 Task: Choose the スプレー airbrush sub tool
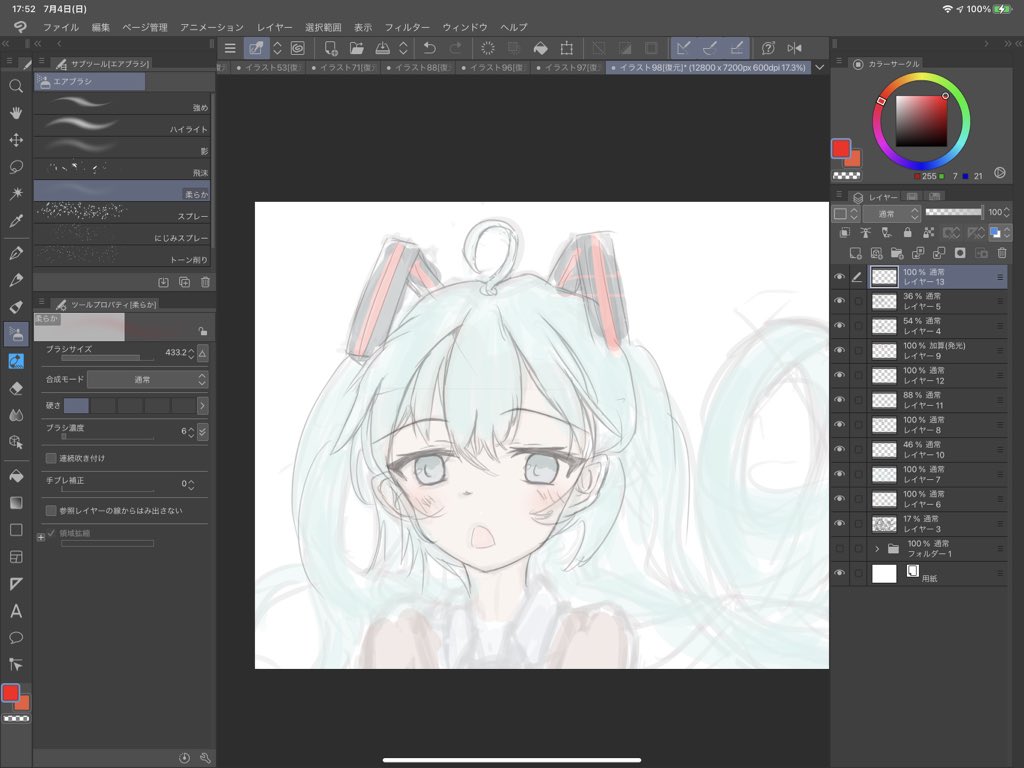(122, 212)
